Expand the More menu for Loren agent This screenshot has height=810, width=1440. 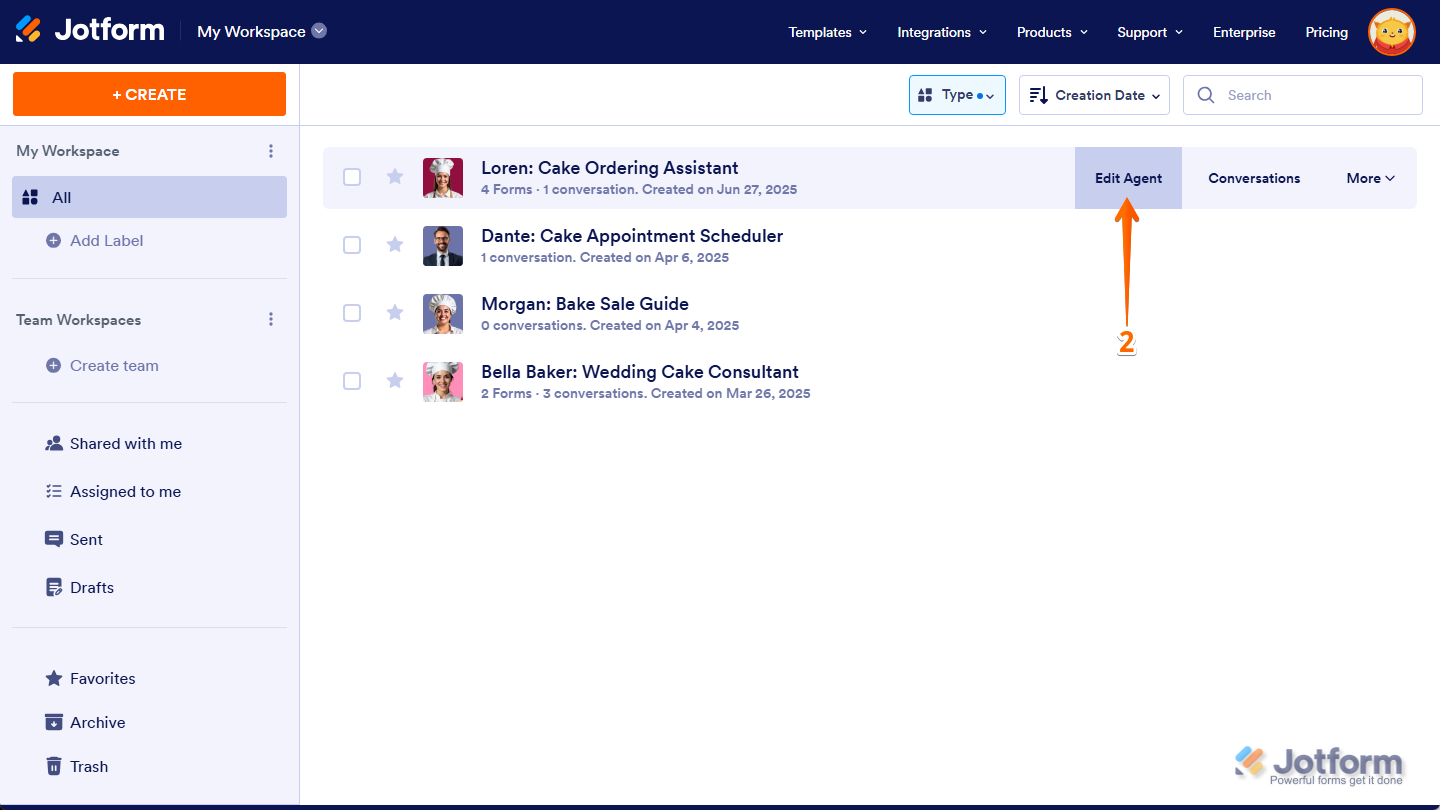coord(1369,178)
